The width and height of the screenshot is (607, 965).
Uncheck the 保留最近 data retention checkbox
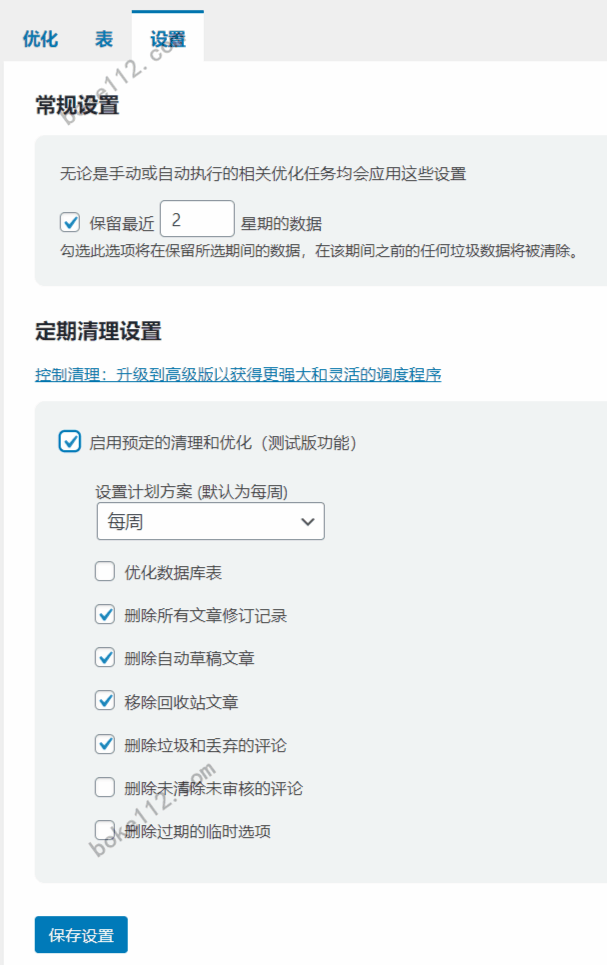[x=70, y=222]
